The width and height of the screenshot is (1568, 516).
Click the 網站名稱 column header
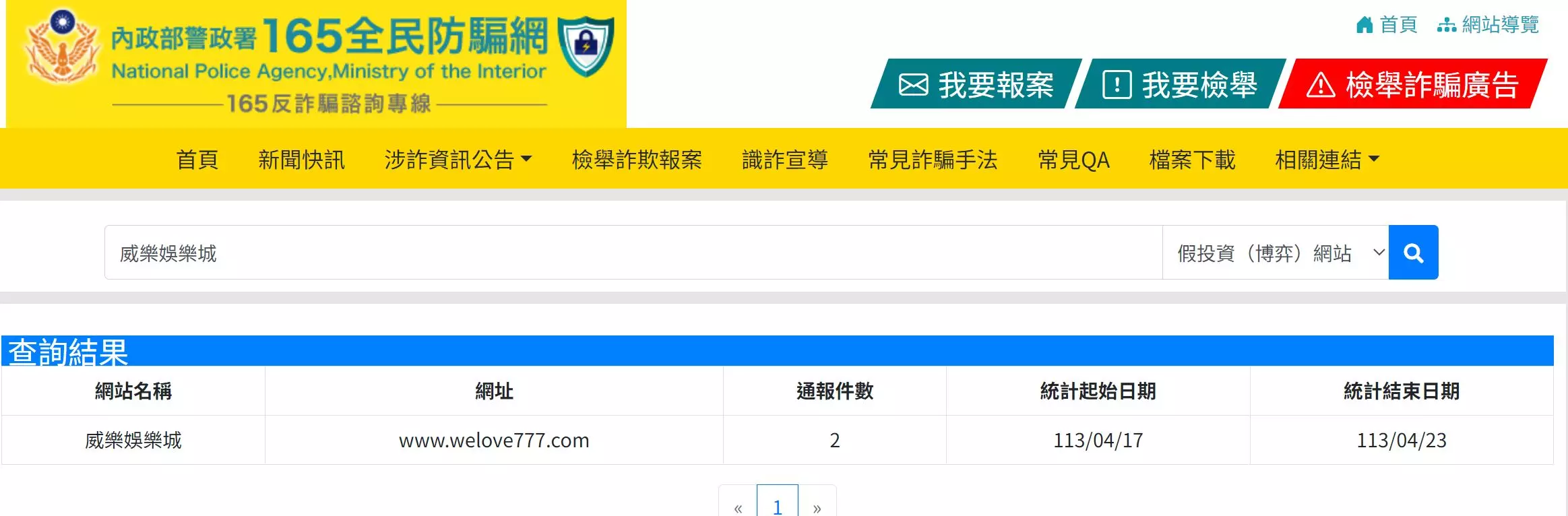pos(133,391)
